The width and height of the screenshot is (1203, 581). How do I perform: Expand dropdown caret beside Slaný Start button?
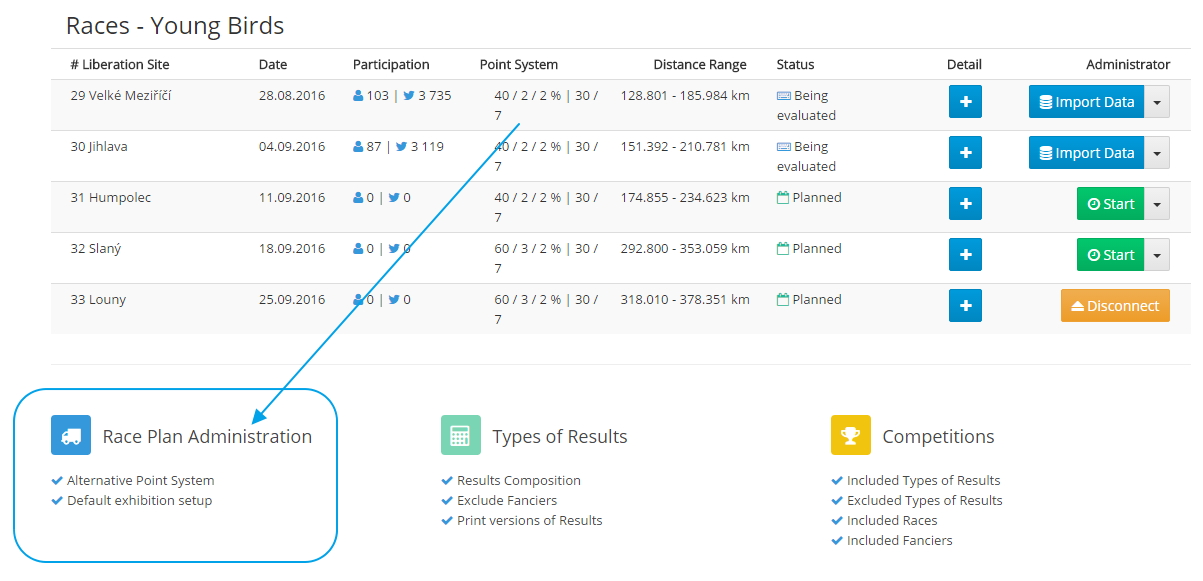coord(1157,255)
